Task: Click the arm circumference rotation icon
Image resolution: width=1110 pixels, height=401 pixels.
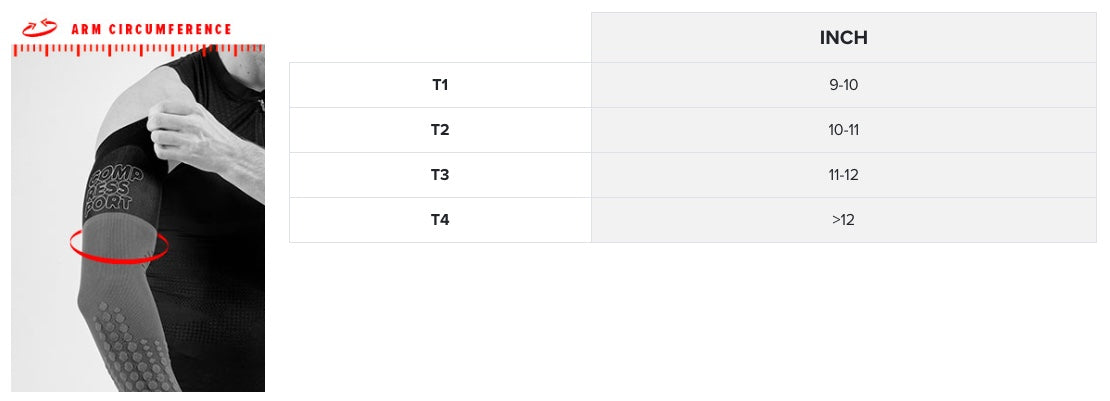Action: pos(40,28)
